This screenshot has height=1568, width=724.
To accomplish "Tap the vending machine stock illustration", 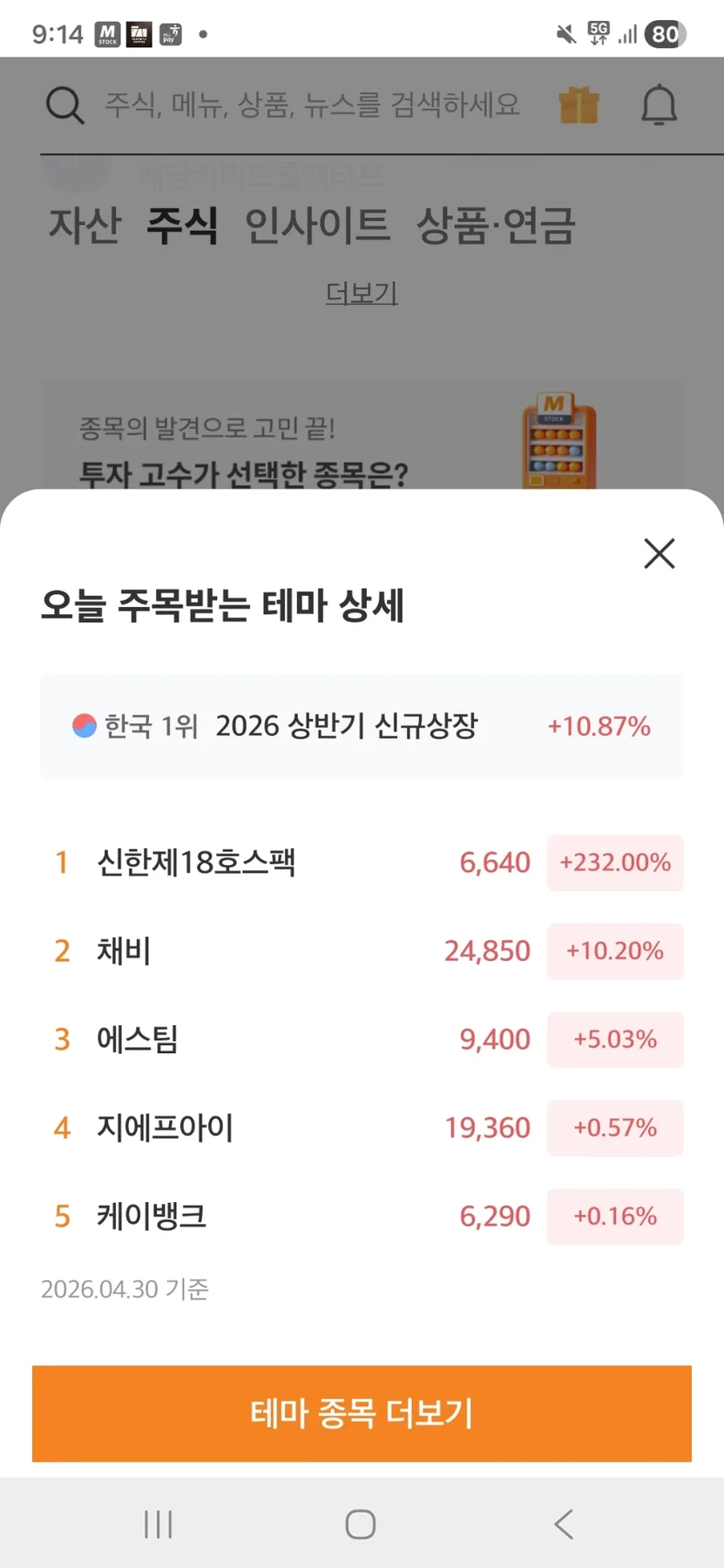I will tap(558, 441).
